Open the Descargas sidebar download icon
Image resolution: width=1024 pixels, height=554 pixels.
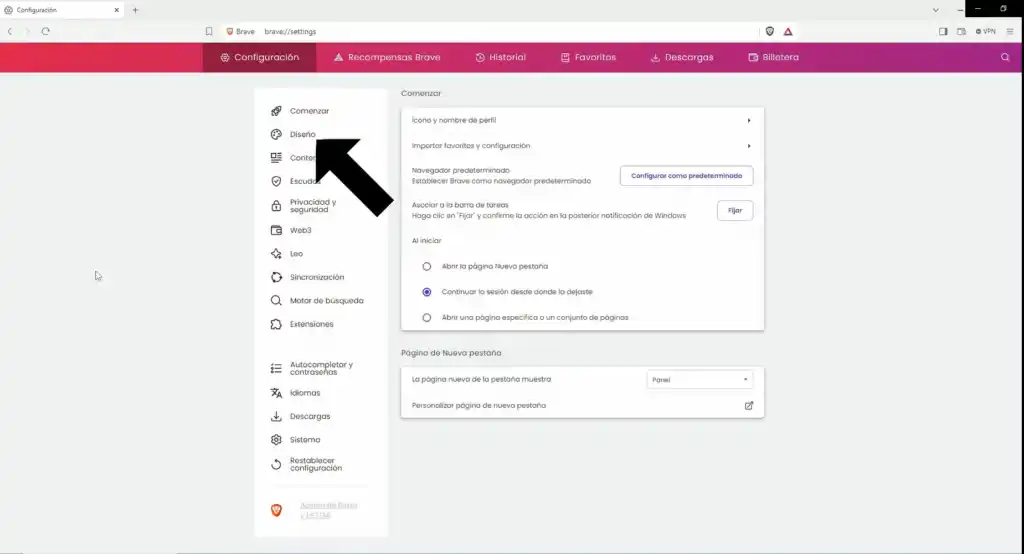click(276, 416)
